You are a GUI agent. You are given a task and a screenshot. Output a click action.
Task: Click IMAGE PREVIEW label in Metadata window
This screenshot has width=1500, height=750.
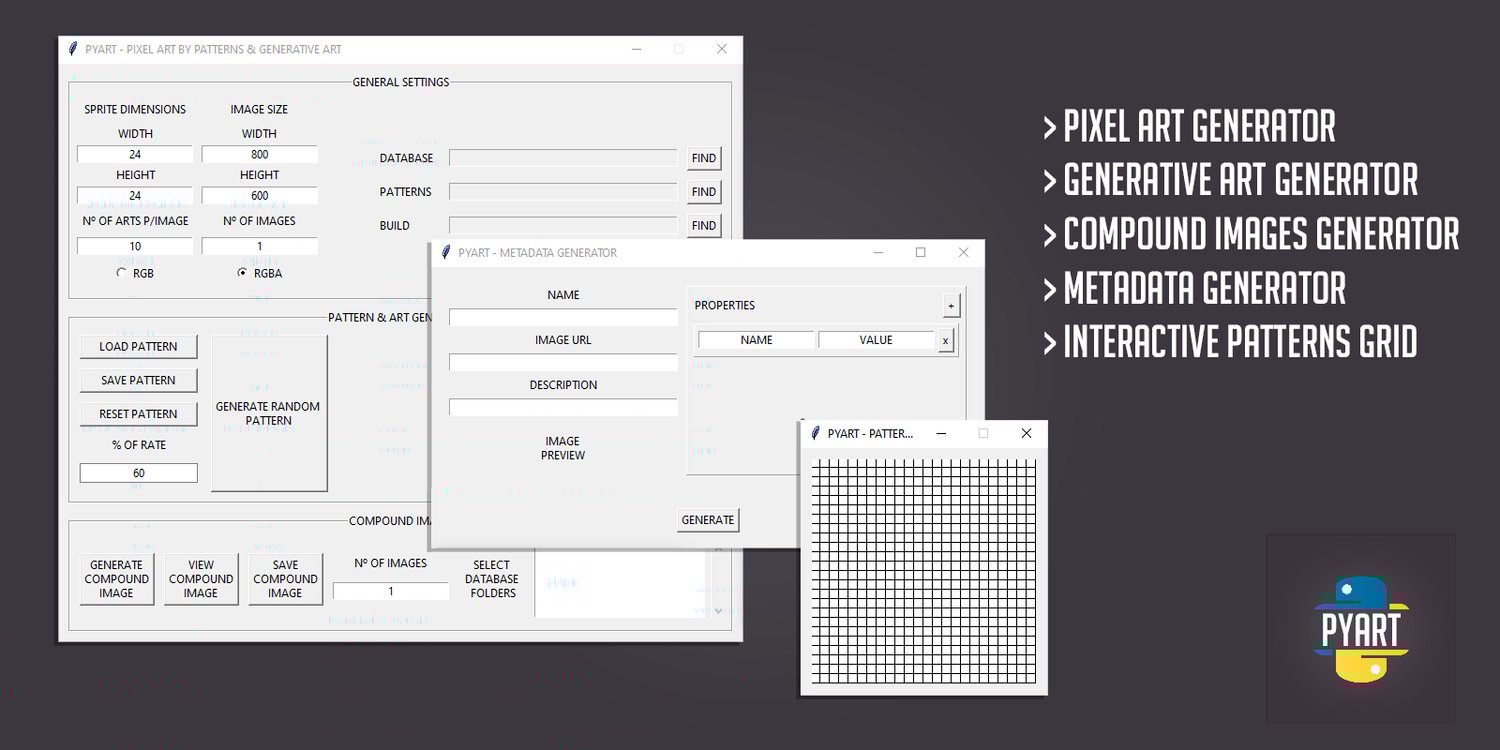tap(562, 448)
